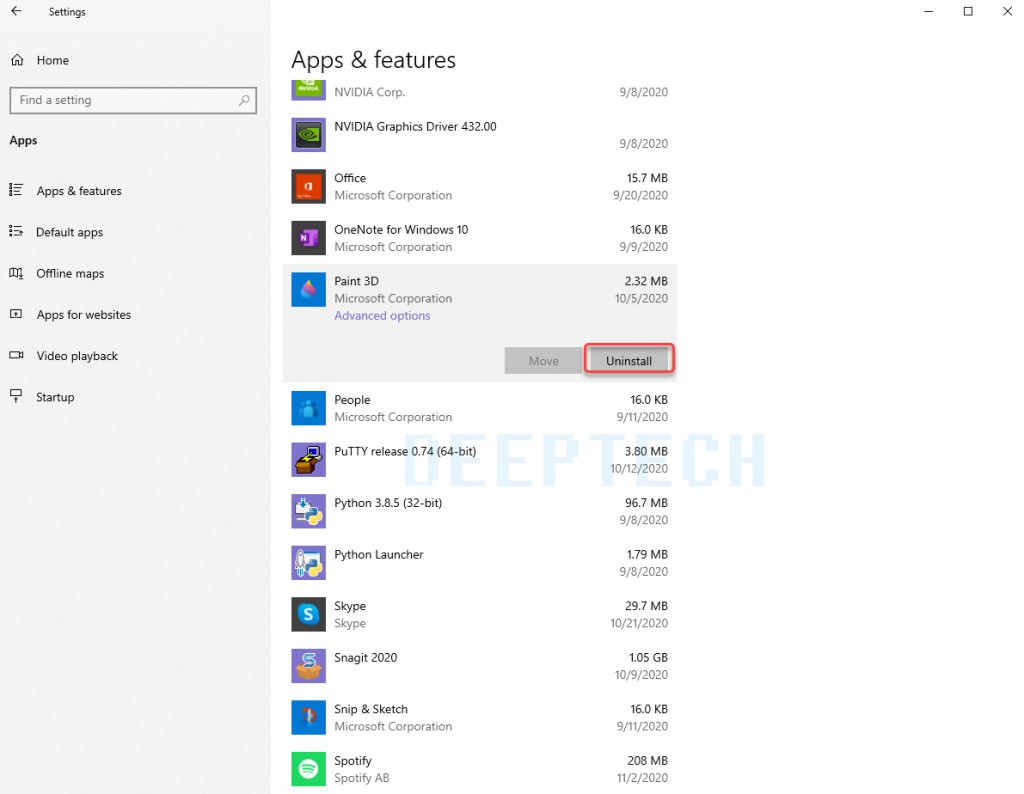Maximize the Settings window
Screen dimensions: 1024x794
pyautogui.click(x=968, y=11)
